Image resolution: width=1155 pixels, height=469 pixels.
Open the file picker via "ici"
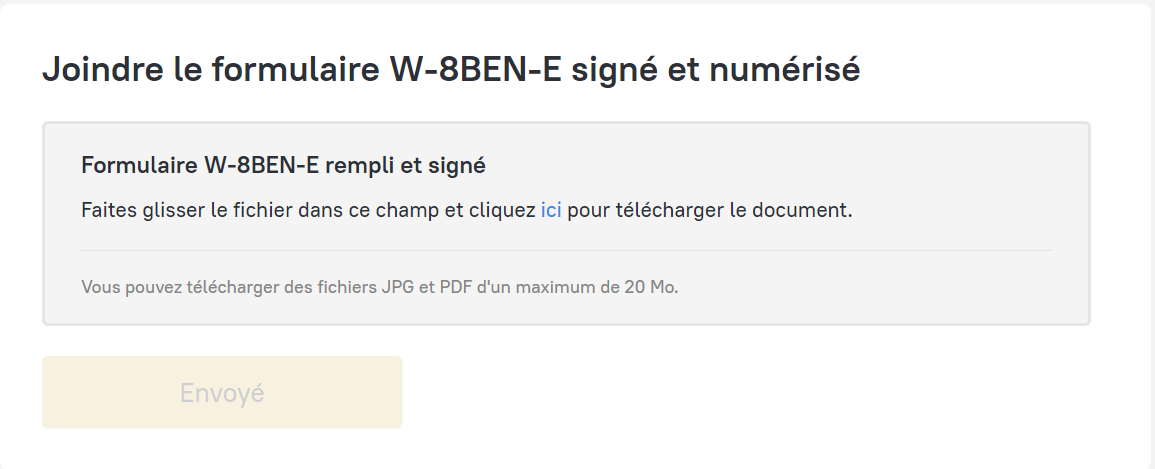551,211
